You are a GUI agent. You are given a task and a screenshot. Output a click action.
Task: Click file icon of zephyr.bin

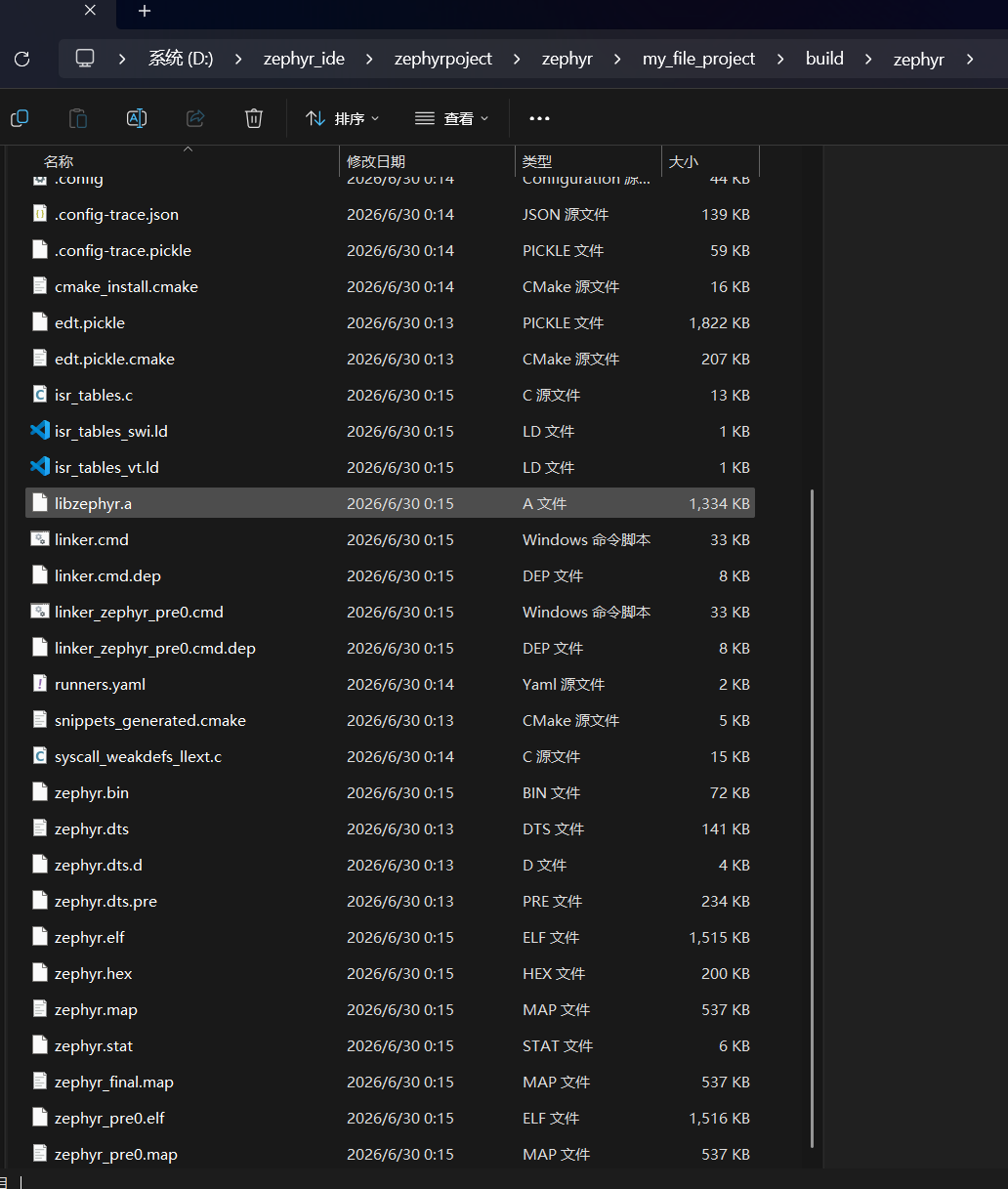click(40, 792)
